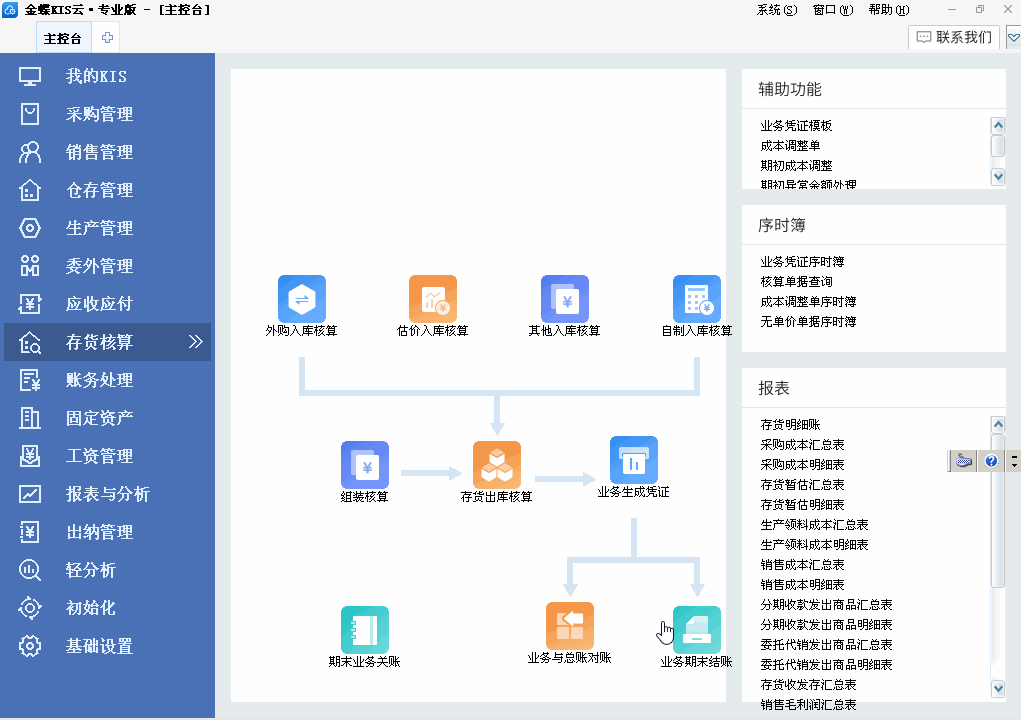Open the 核算单据查询 link

(796, 282)
